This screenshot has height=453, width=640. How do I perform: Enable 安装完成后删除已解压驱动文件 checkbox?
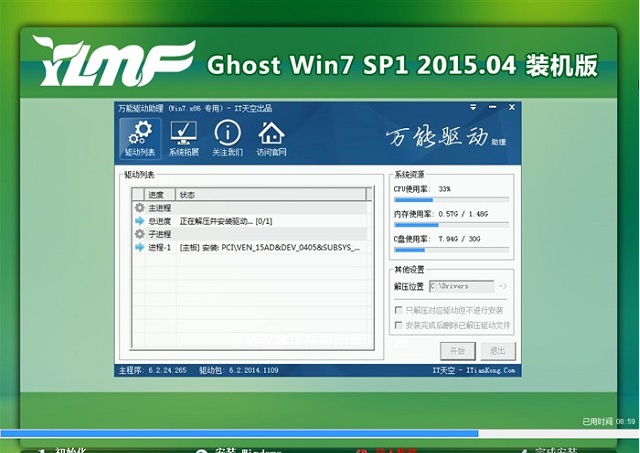[398, 325]
